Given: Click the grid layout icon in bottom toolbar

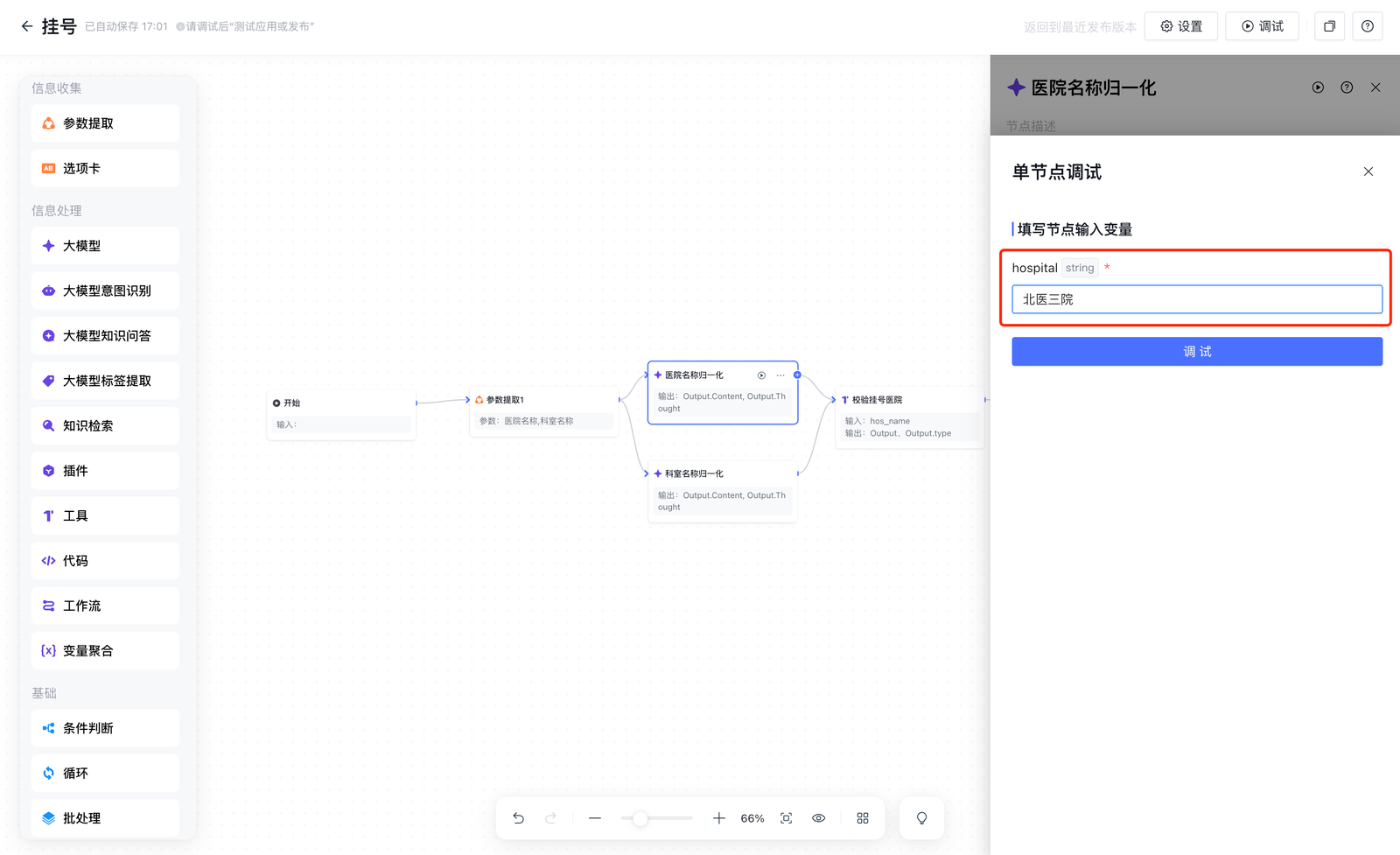Looking at the screenshot, I should point(863,818).
